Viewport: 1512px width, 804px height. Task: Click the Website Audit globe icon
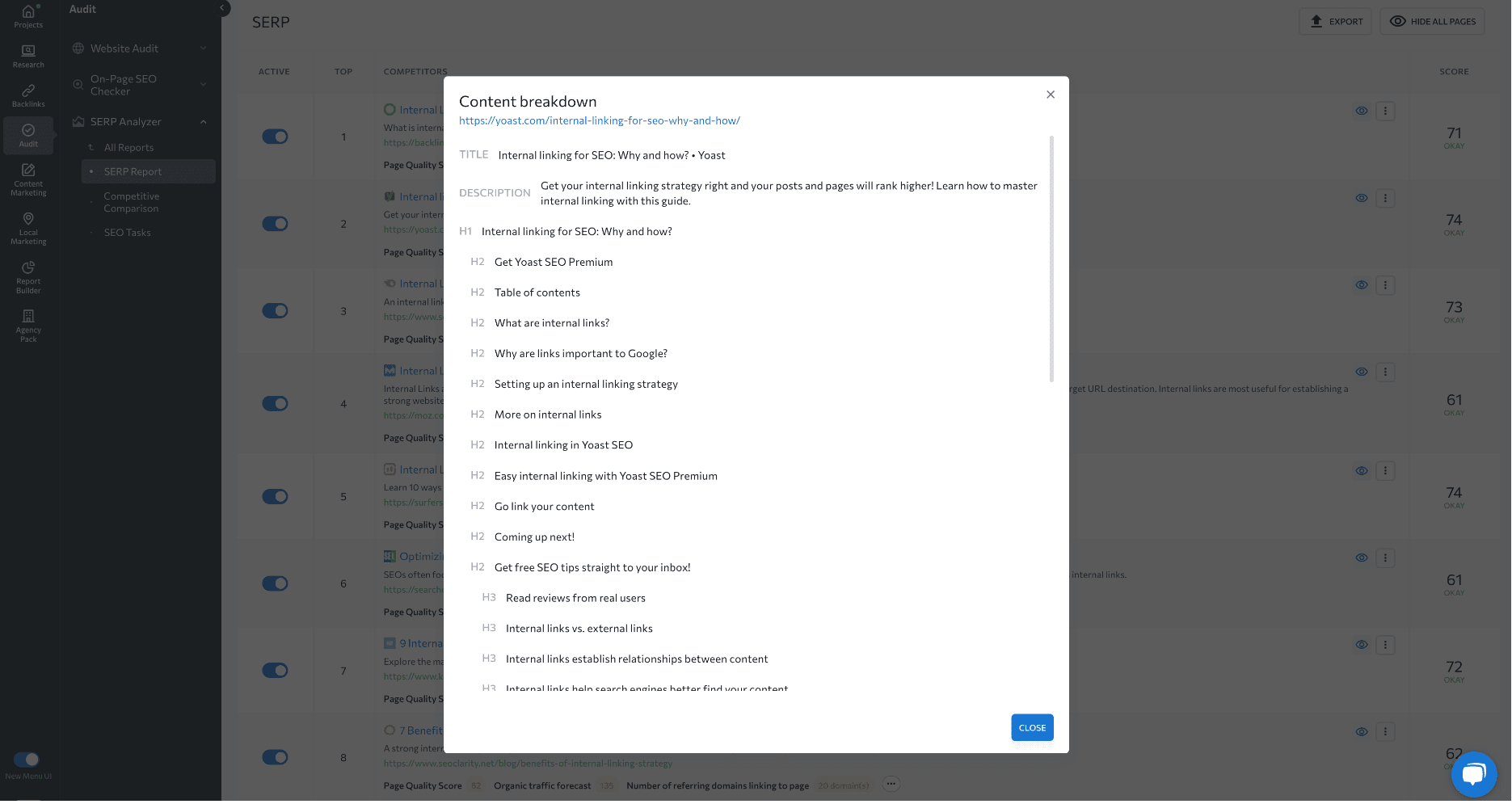click(78, 48)
